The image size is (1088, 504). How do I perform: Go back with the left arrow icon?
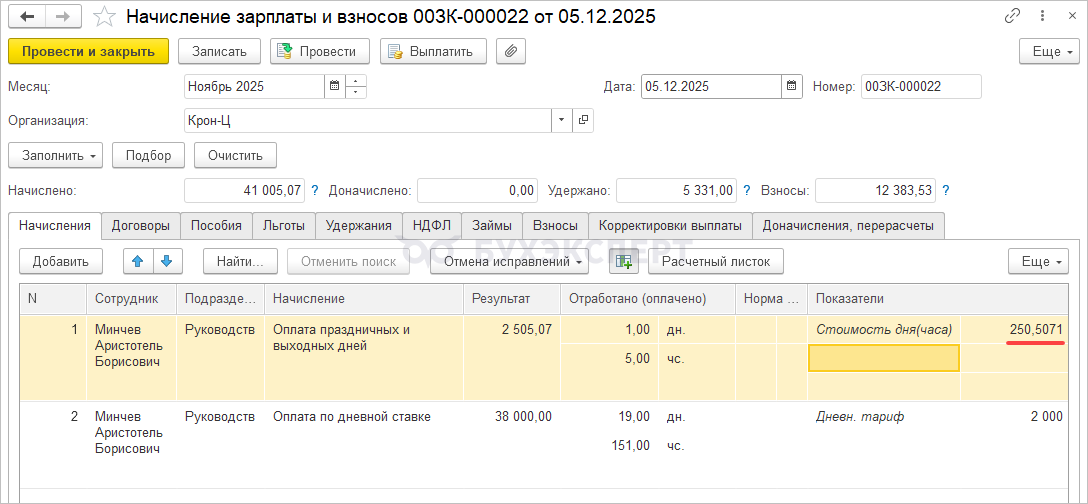(28, 17)
